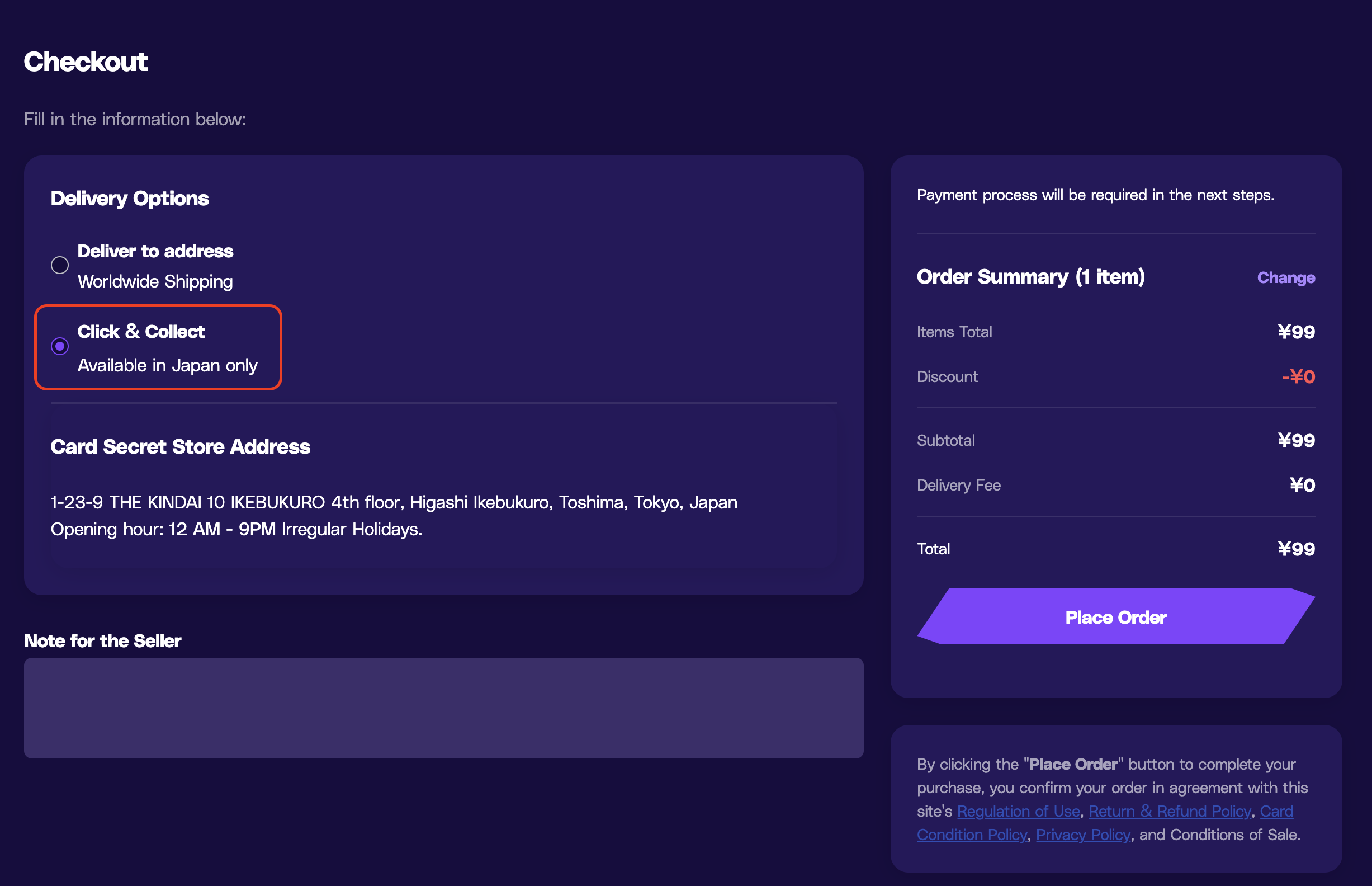The image size is (1372, 886).
Task: Open the Card Condition Policy link
Action: [972, 835]
